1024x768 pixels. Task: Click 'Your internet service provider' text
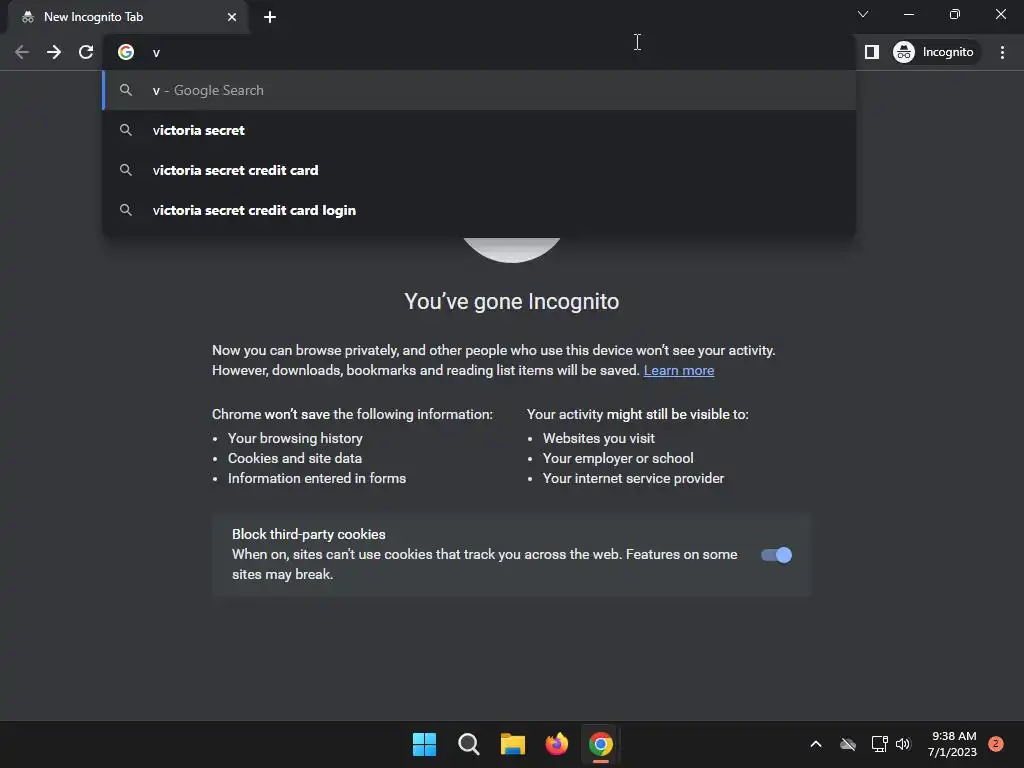click(x=633, y=479)
